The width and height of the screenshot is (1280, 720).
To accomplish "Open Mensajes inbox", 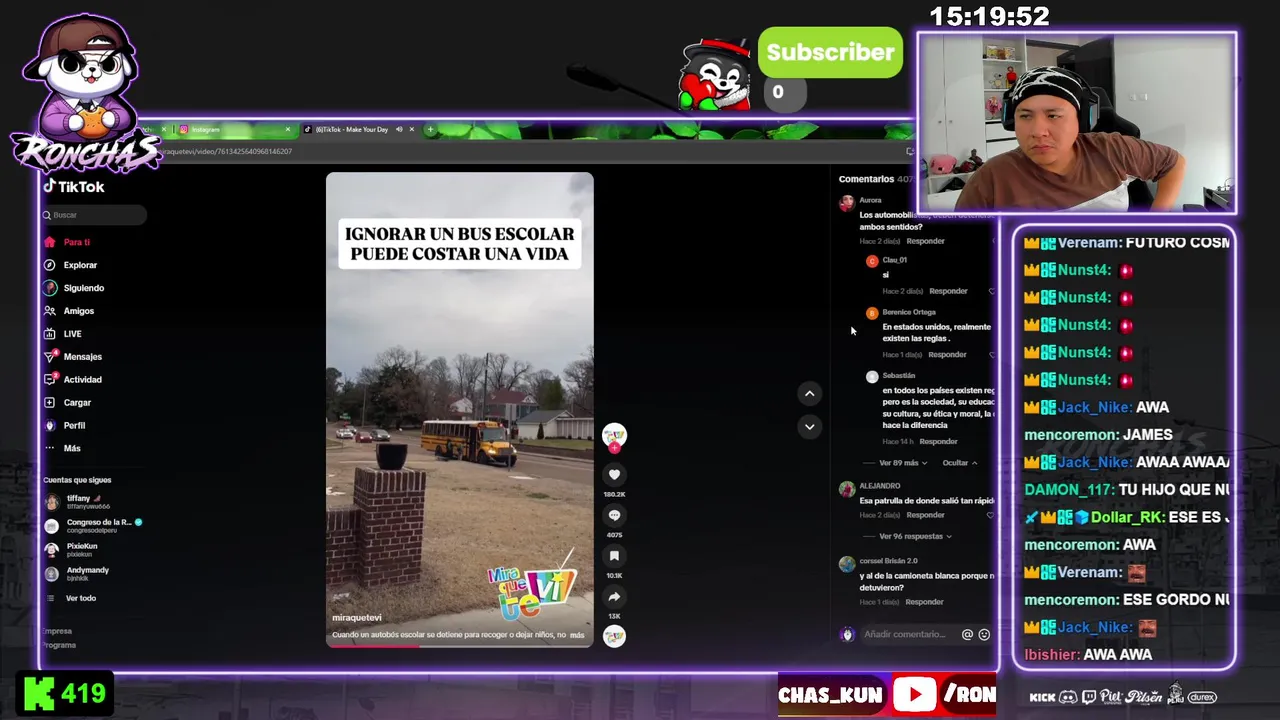I will pyautogui.click(x=73, y=357).
